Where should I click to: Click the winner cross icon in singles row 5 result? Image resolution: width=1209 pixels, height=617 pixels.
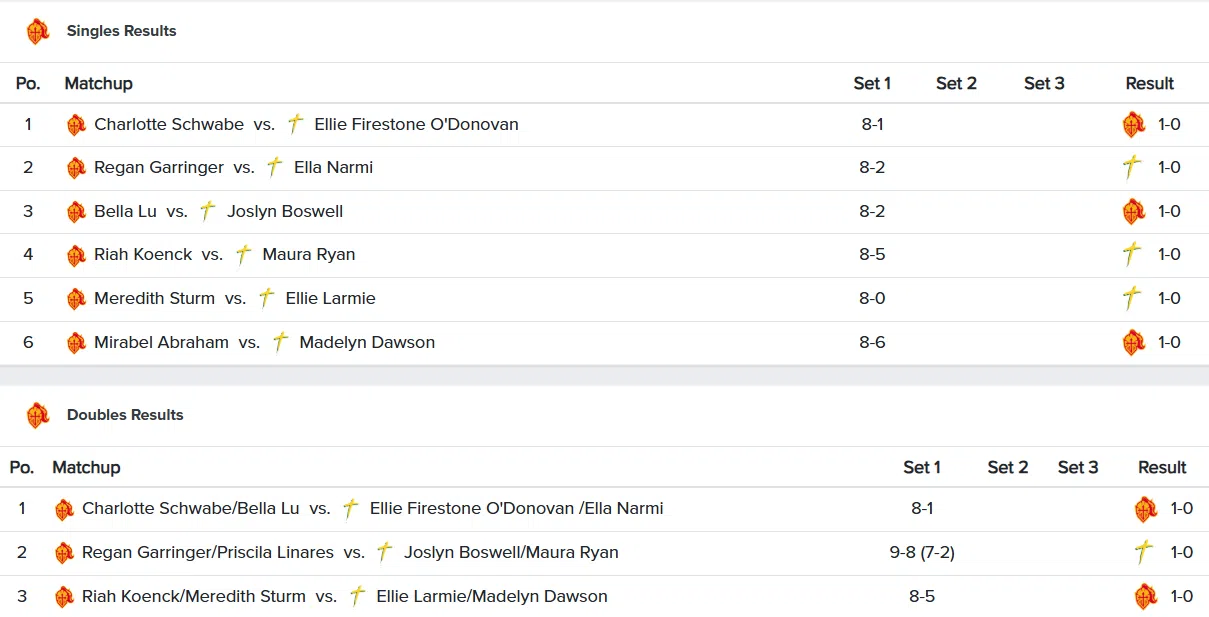[x=1132, y=298]
